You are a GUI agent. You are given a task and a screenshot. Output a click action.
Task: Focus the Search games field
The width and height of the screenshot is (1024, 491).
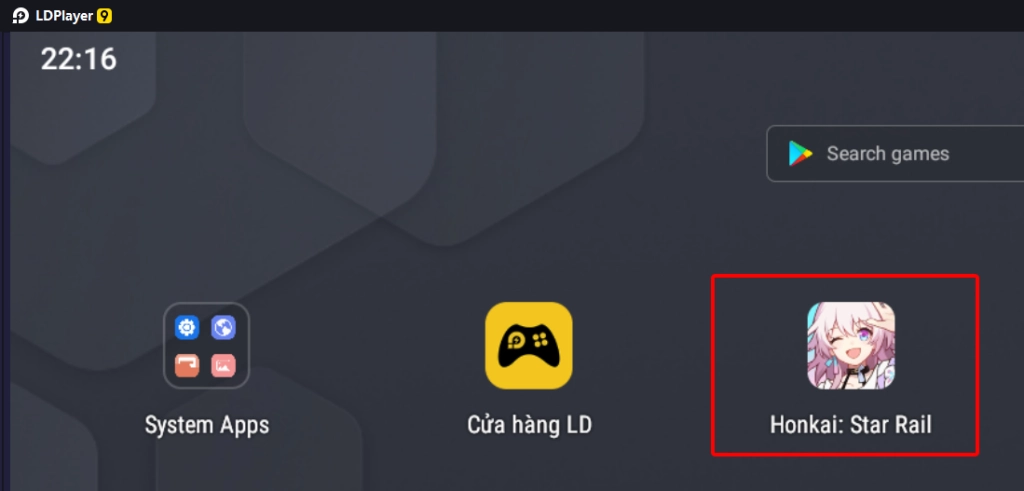(895, 153)
